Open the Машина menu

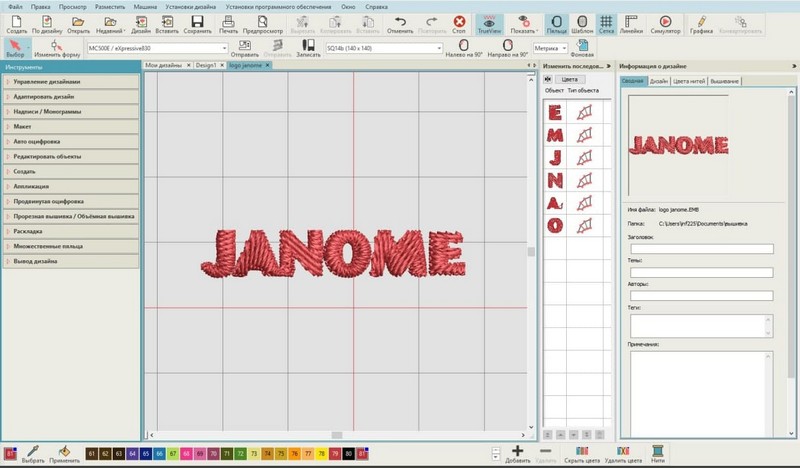click(145, 7)
